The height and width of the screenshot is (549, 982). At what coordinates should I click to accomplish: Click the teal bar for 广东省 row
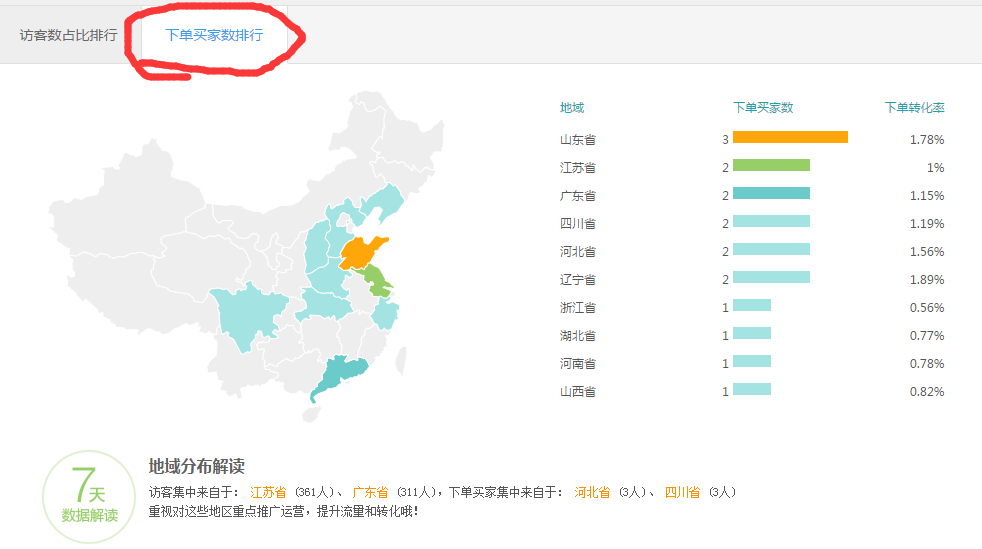pos(772,193)
